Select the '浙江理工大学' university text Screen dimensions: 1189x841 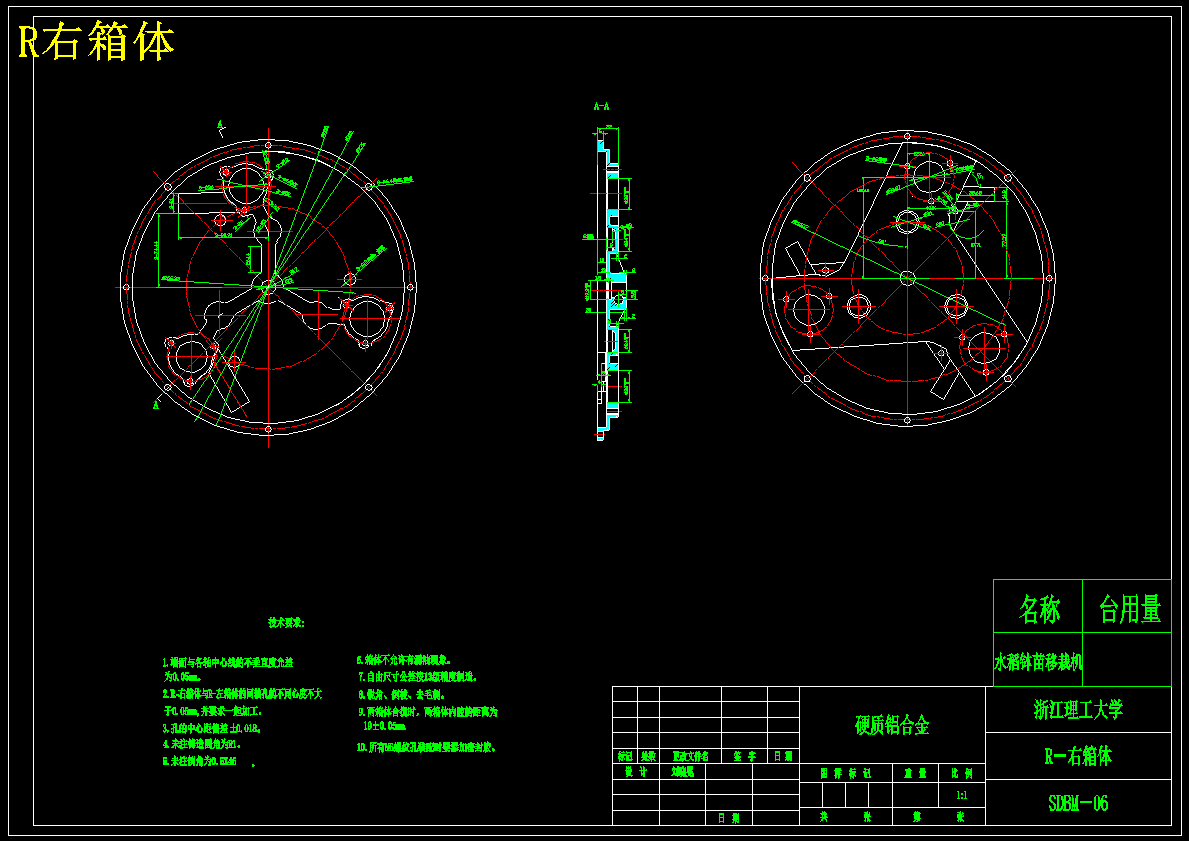click(1078, 710)
